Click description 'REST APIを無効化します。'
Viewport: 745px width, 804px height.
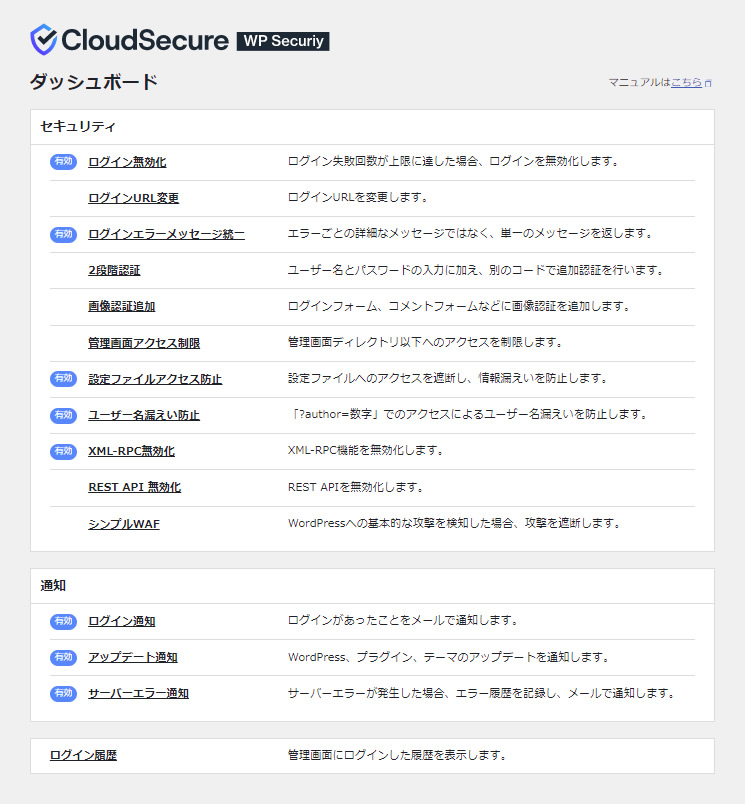pyautogui.click(x=356, y=487)
